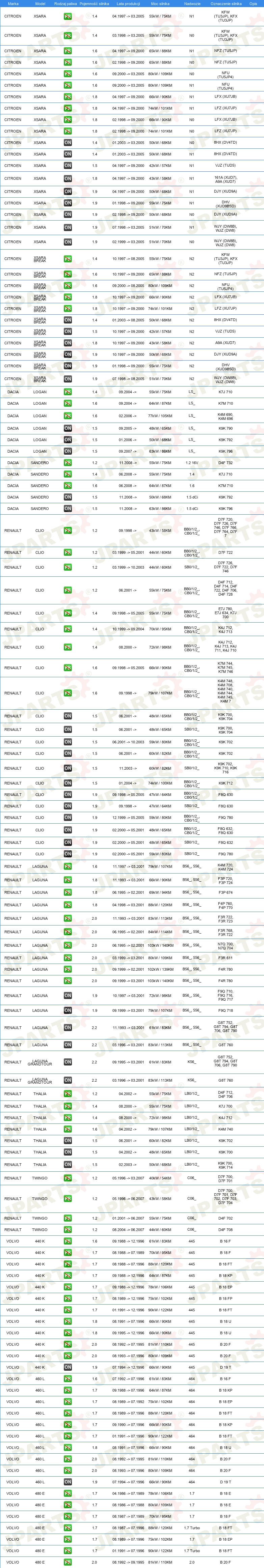Click the '02.2003 ->' Thalia production cell
The height and width of the screenshot is (1568, 264).
point(128,1165)
